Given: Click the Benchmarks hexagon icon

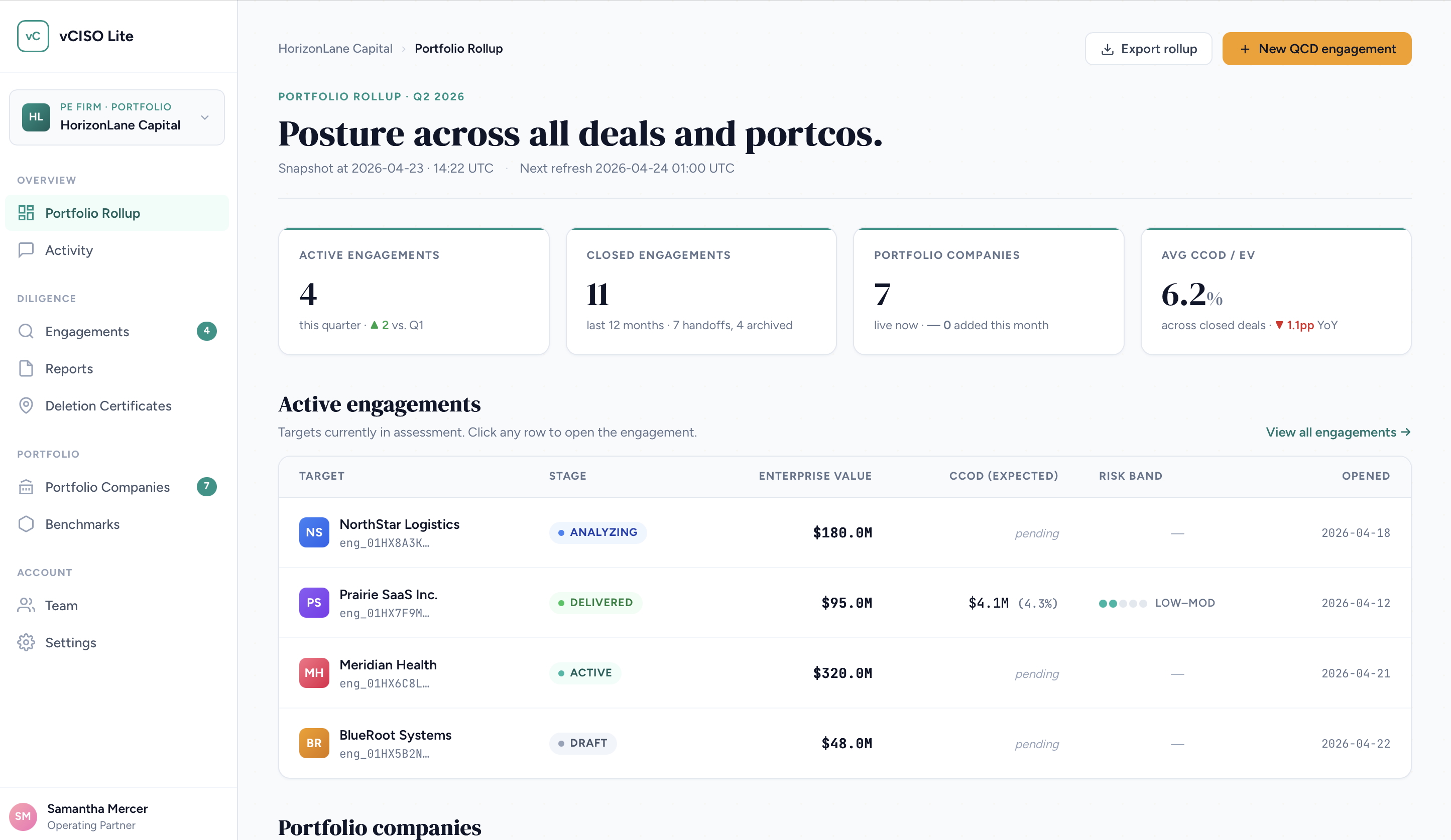Looking at the screenshot, I should tap(26, 523).
